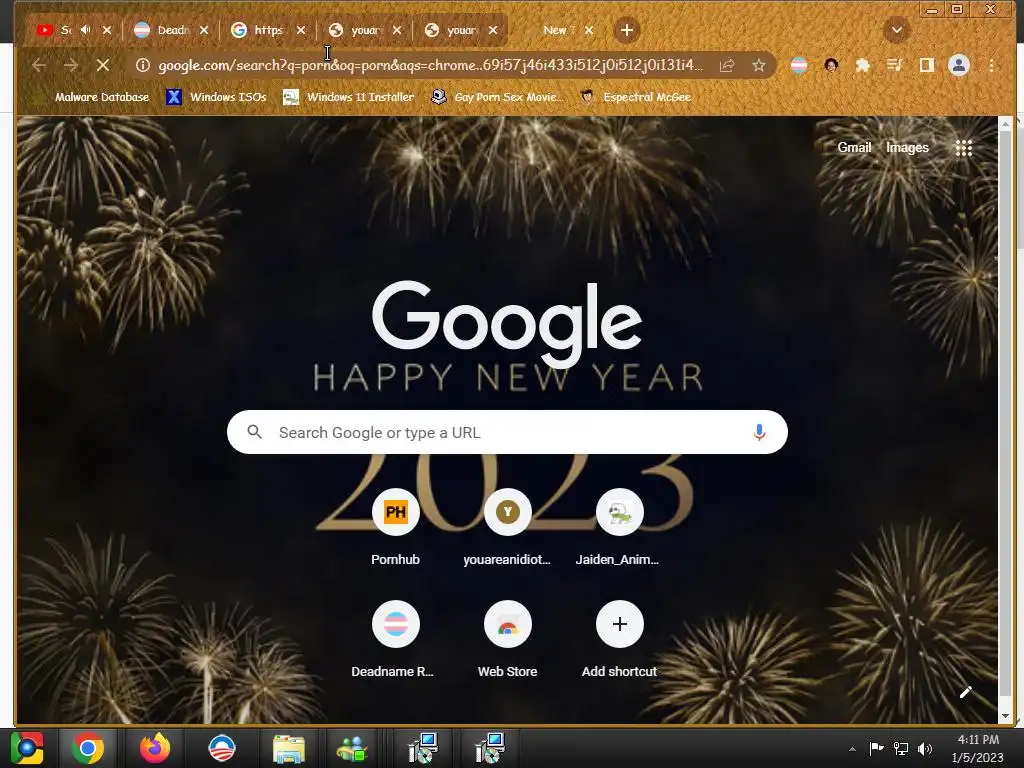The width and height of the screenshot is (1024, 768).
Task: Customize this page with the pencil icon
Action: click(966, 692)
